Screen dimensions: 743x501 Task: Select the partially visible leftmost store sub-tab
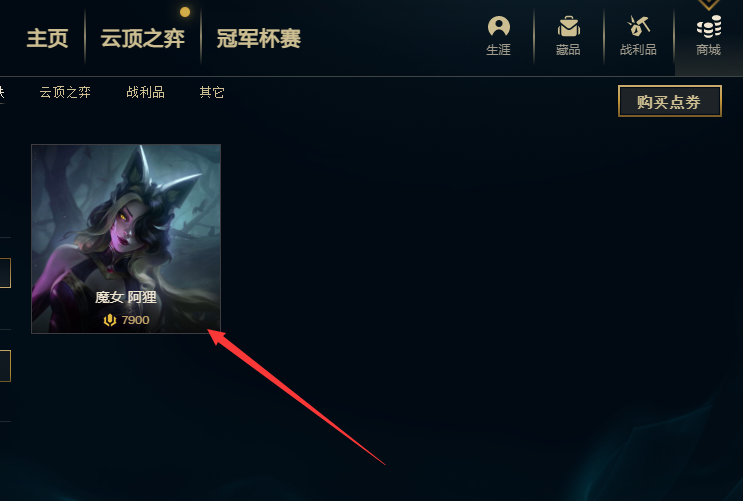[x=2, y=92]
